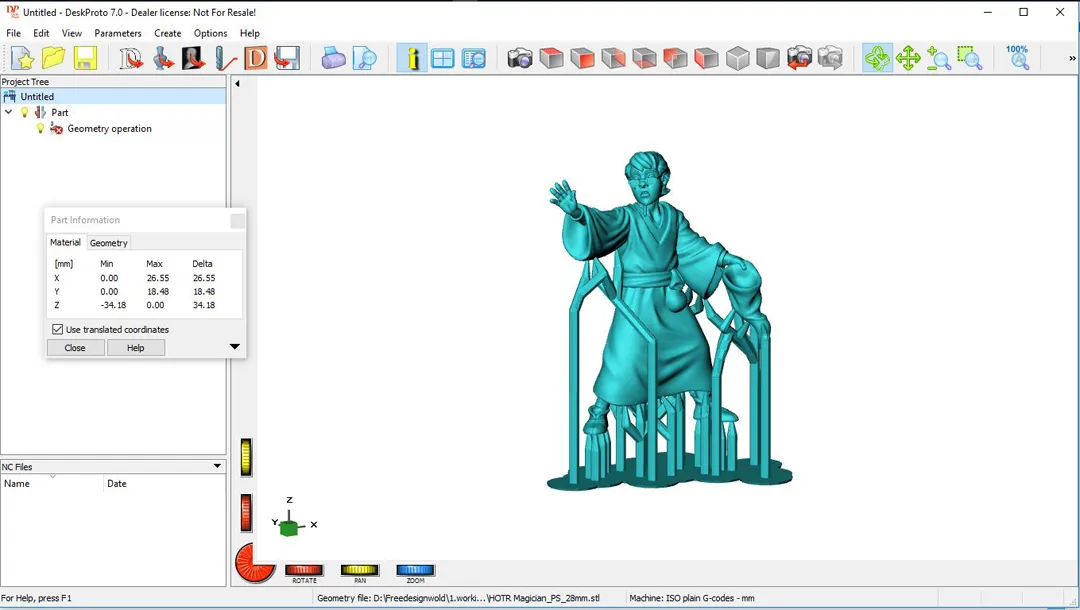Uncheck Use translated coordinates

(x=58, y=329)
